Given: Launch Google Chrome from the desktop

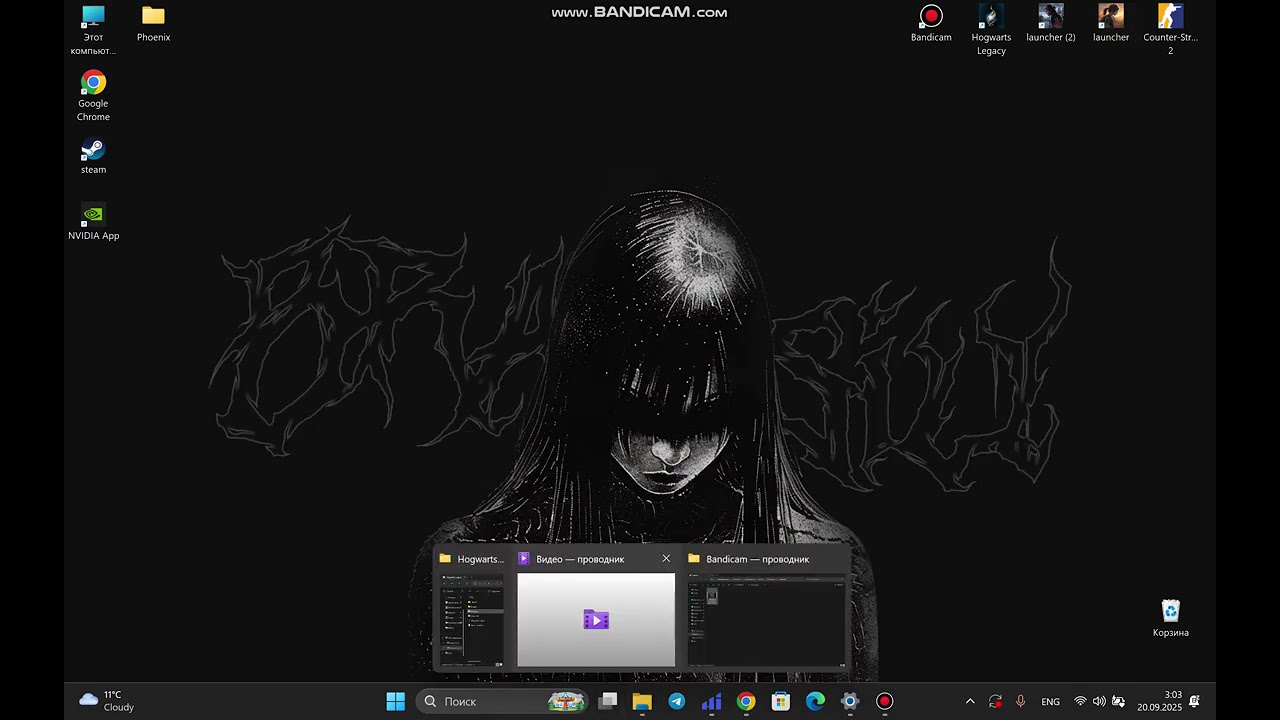Looking at the screenshot, I should [x=93, y=96].
